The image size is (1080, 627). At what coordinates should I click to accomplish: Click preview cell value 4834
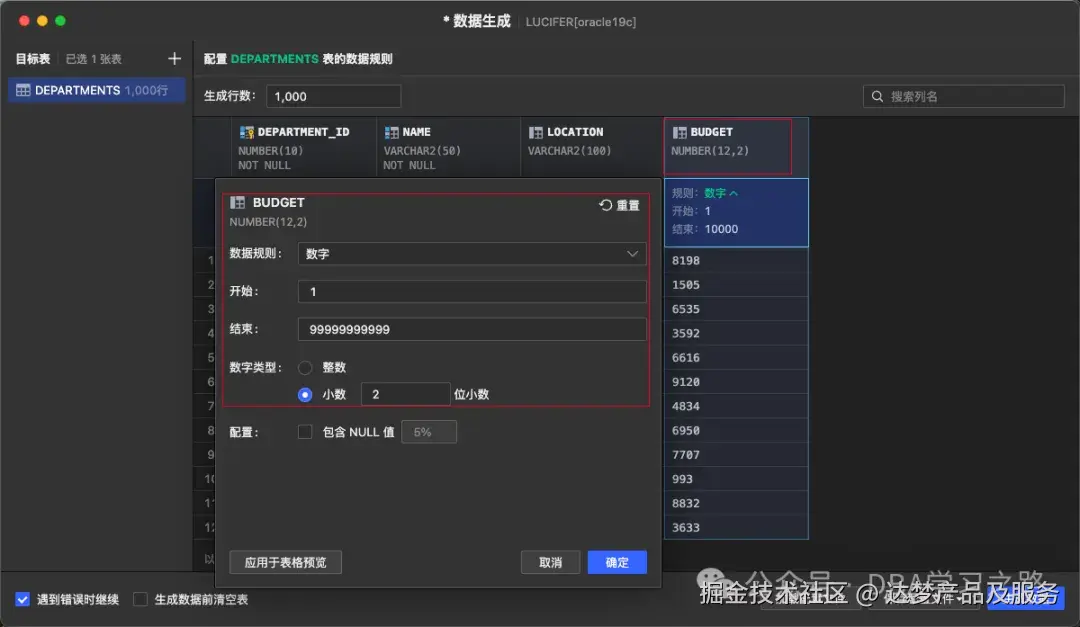pos(736,406)
